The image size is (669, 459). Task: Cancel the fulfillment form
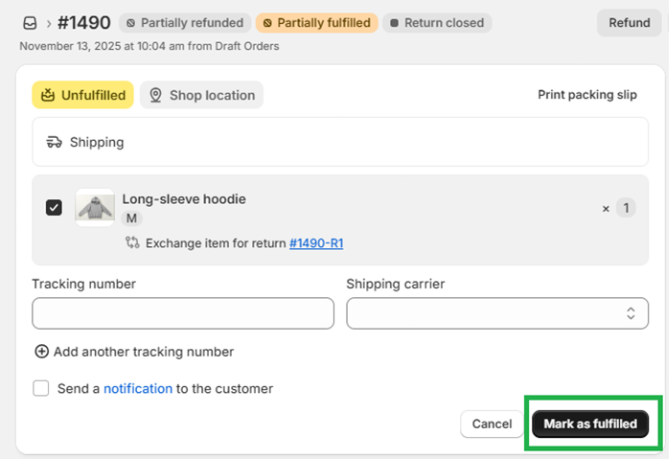click(x=492, y=424)
